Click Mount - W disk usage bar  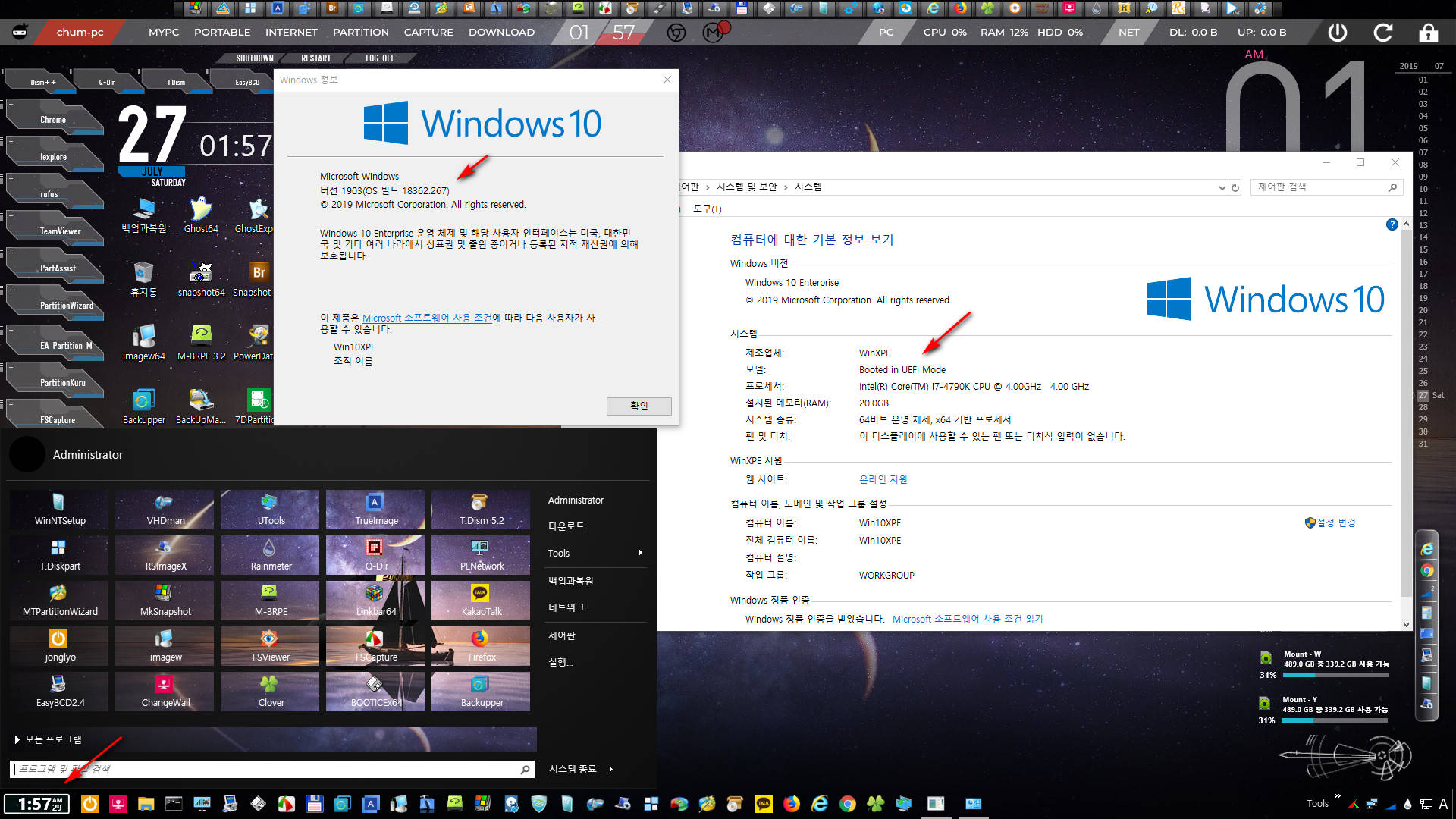click(1336, 675)
